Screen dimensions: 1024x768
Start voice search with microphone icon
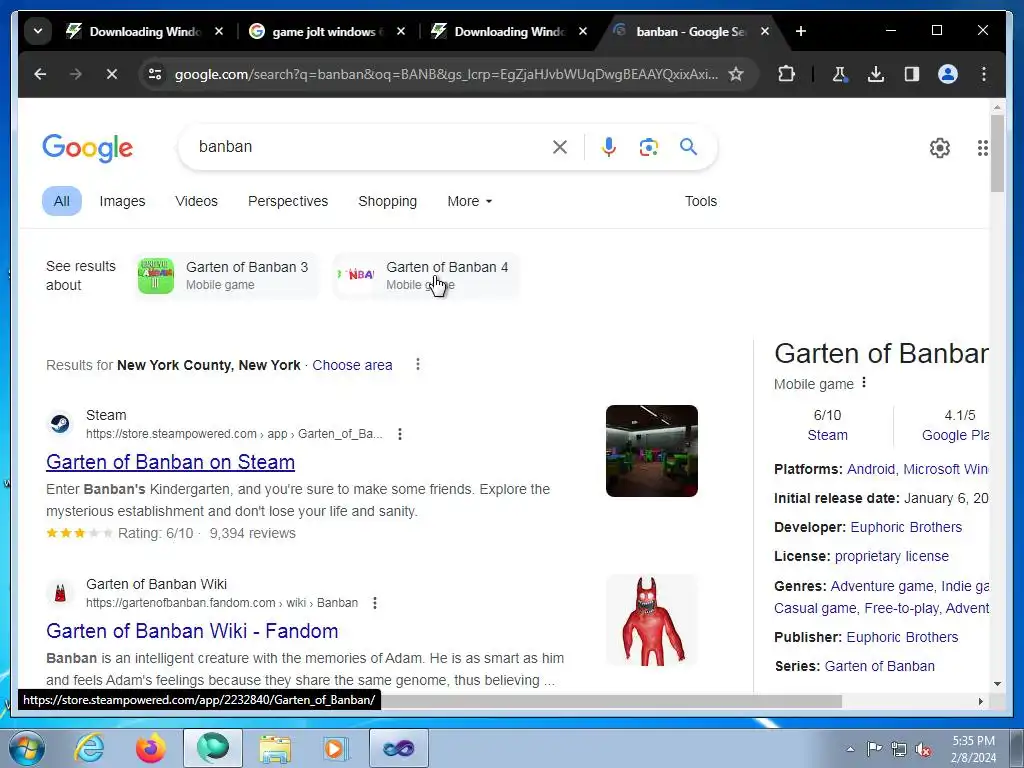(609, 147)
